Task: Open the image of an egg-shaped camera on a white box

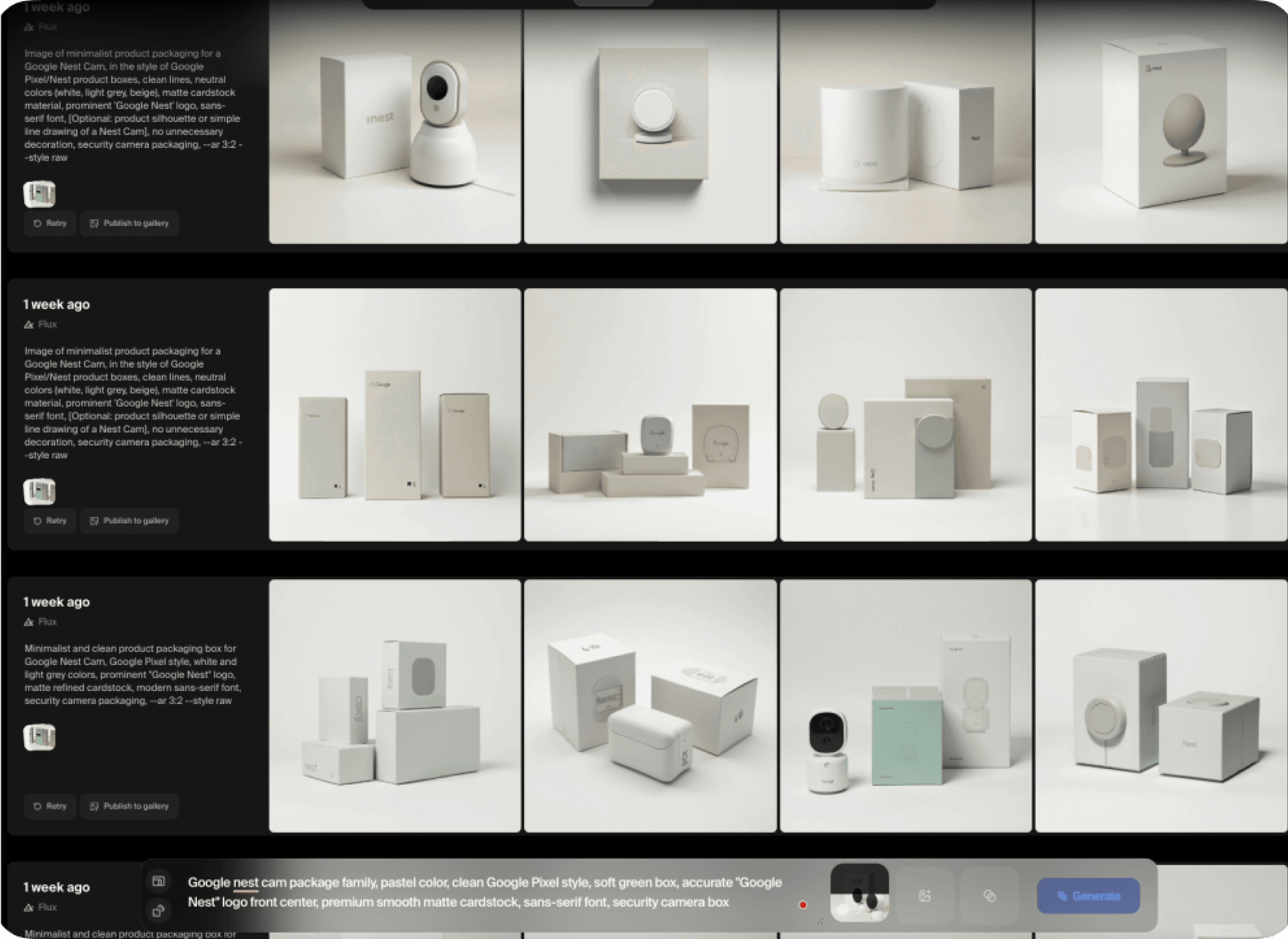Action: click(x=1161, y=122)
